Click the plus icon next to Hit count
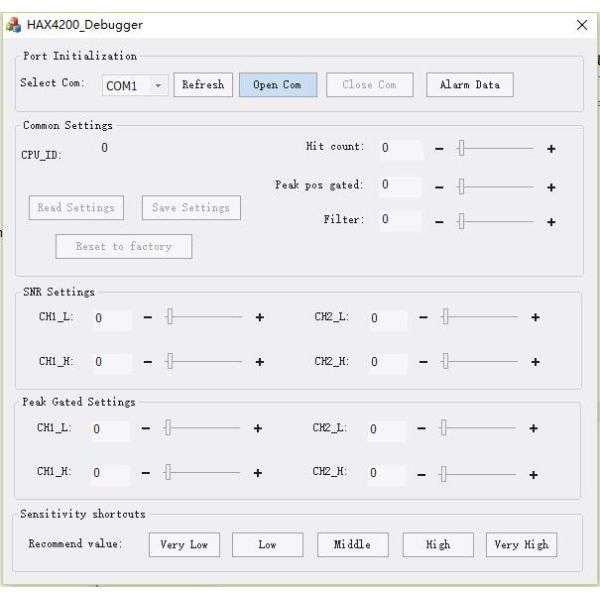This screenshot has width=600, height=600. tap(551, 149)
